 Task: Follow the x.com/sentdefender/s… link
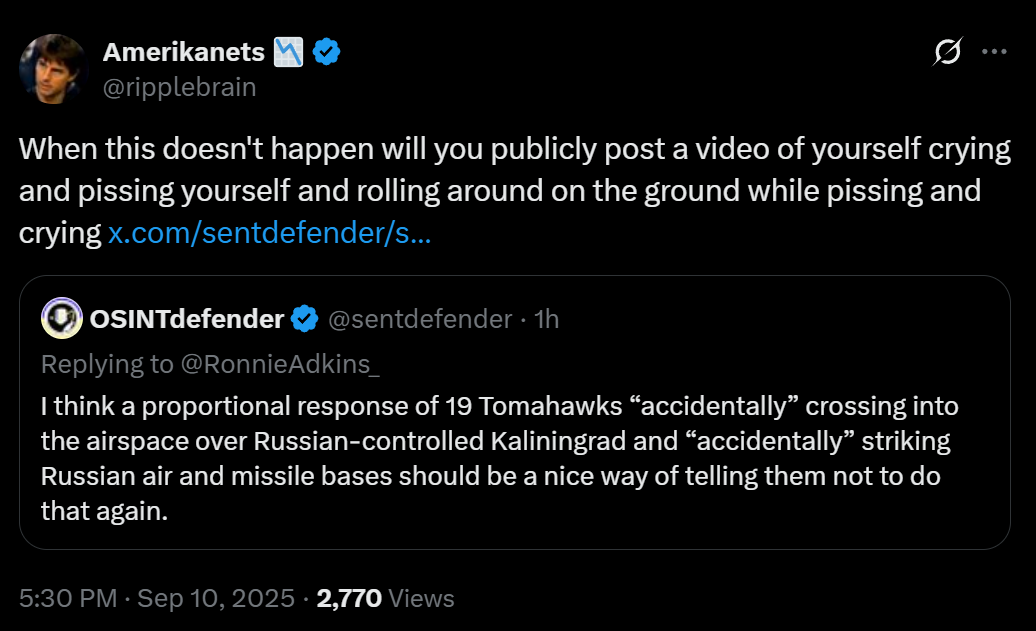[x=269, y=234]
